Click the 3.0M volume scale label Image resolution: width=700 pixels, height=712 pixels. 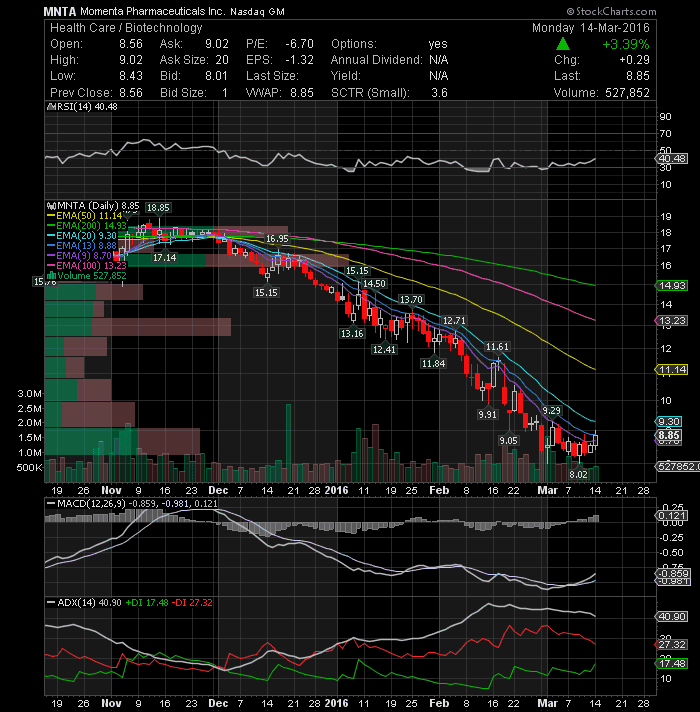[x=30, y=393]
